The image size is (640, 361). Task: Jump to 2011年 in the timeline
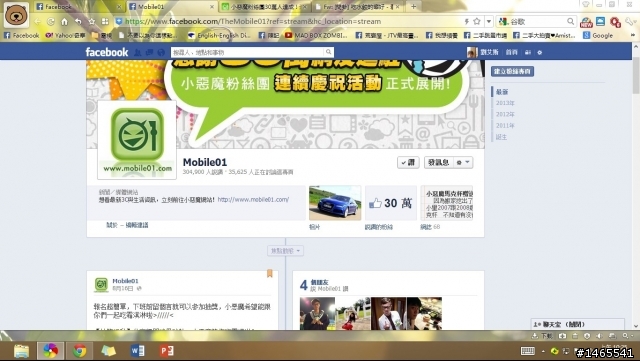click(505, 126)
